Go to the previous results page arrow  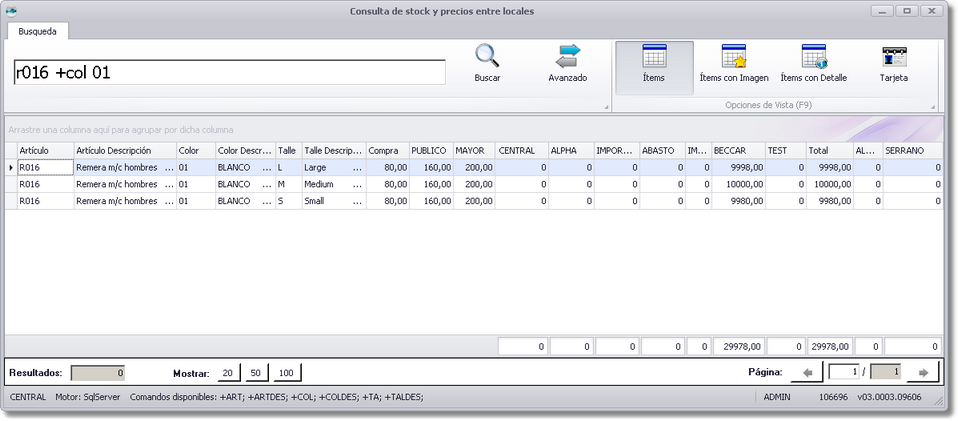click(806, 373)
